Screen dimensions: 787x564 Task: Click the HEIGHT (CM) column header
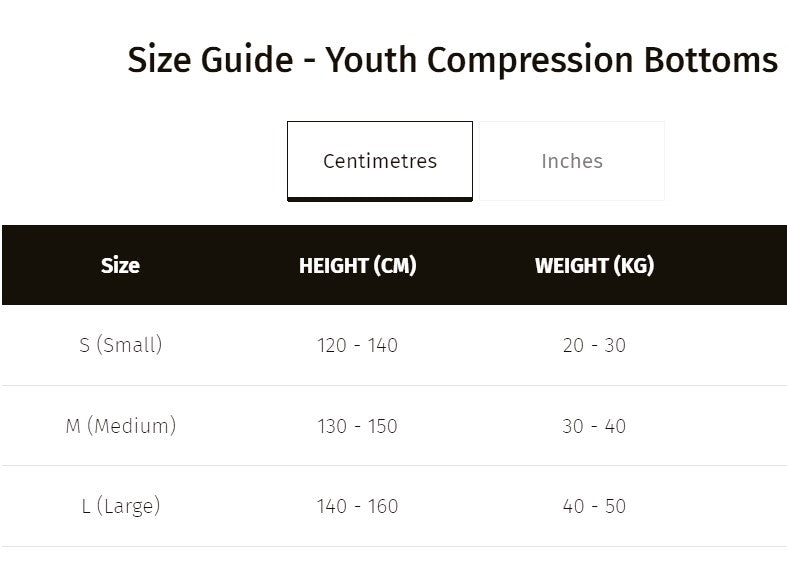(357, 265)
